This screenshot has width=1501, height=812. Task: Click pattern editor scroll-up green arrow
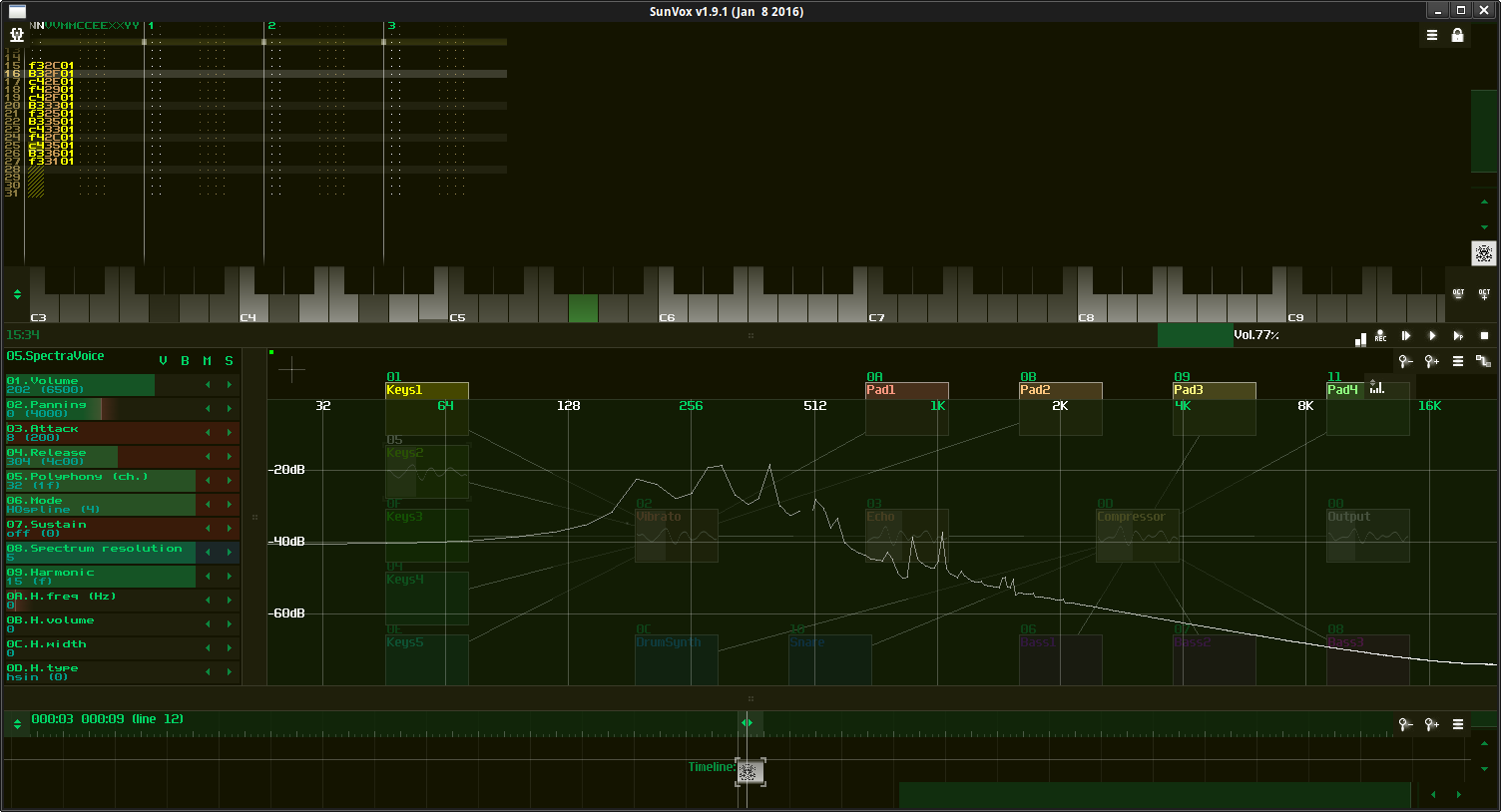1484,203
